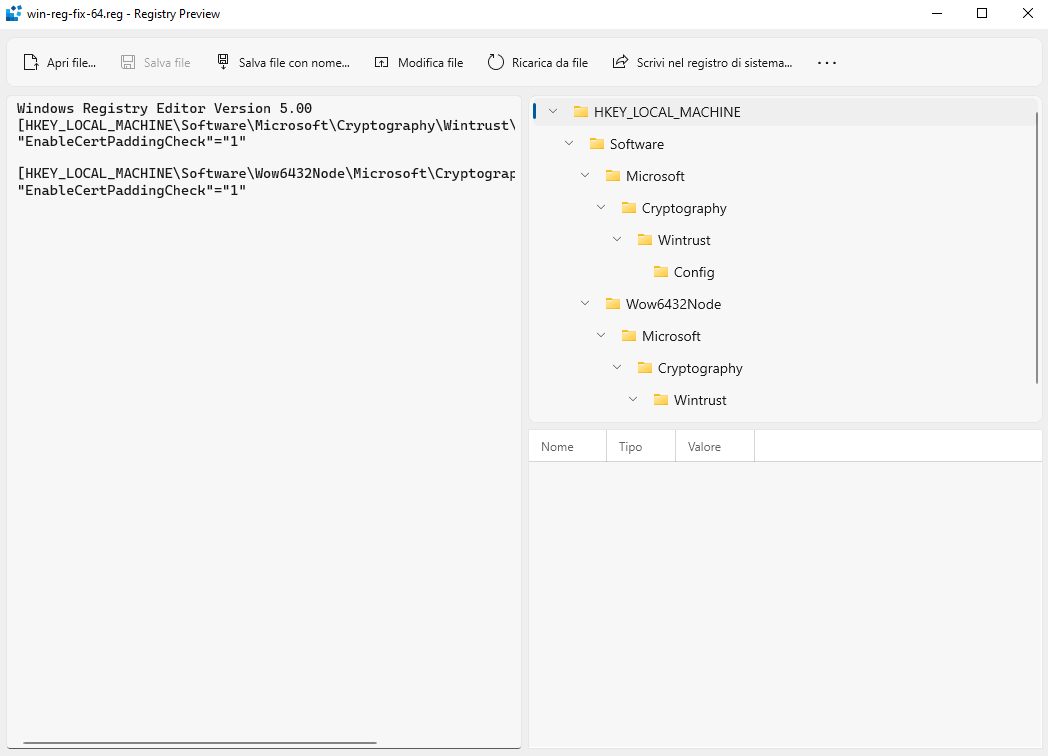Collapse the Wow6432Node chevron
This screenshot has height=756, width=1048.
[x=585, y=304]
